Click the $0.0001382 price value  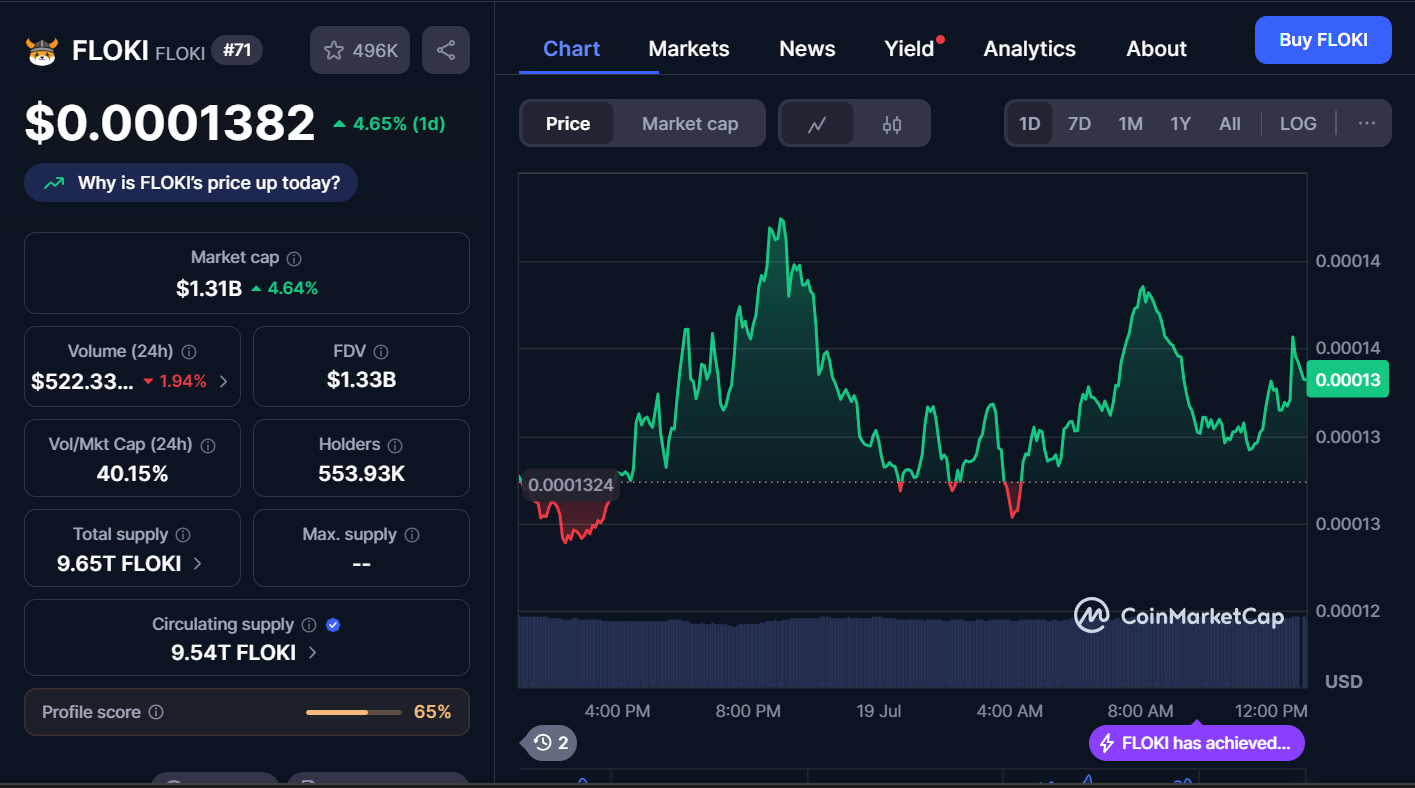pos(170,124)
